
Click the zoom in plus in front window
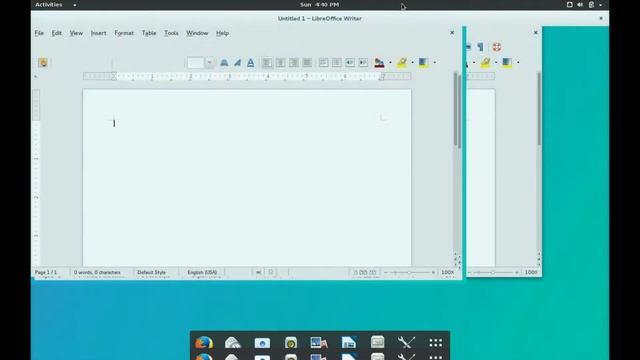tap(433, 272)
